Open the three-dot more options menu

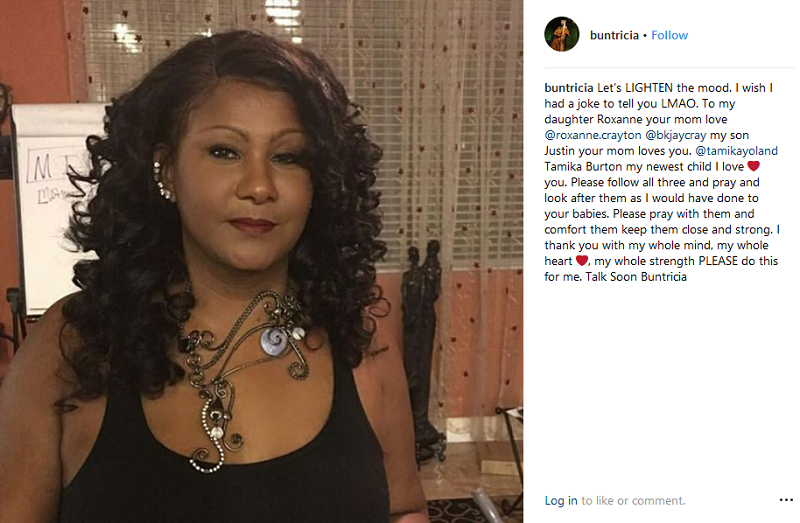[x=786, y=500]
